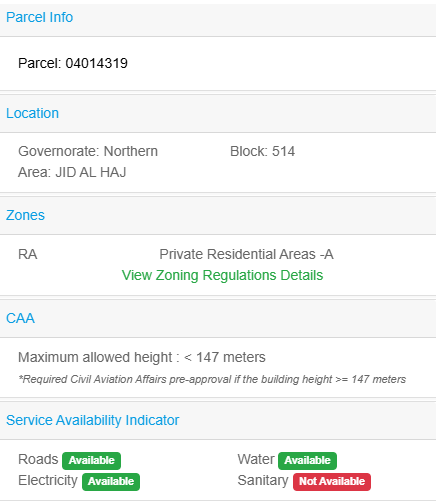Click the Civil Aviation Affairs pre-approval note
Screen dimensions: 436x501
[x=212, y=379]
